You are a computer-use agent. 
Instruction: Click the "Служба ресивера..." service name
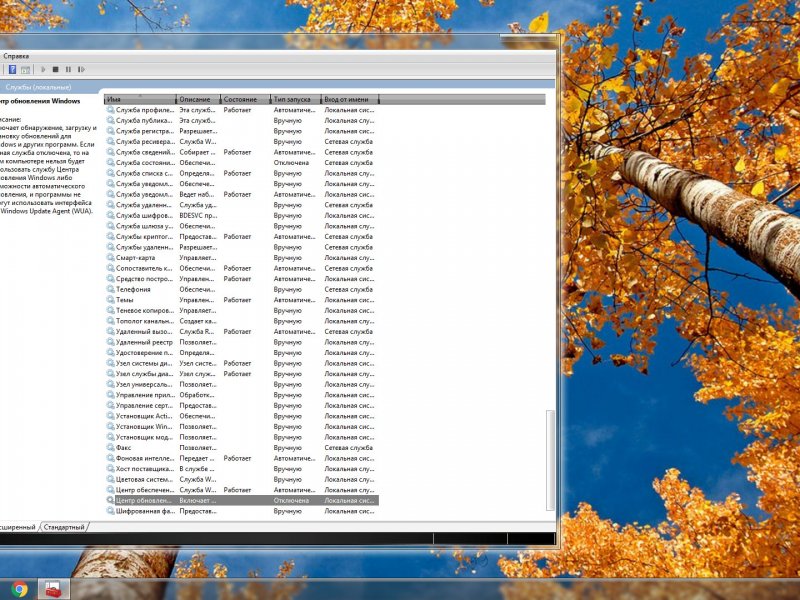point(144,141)
